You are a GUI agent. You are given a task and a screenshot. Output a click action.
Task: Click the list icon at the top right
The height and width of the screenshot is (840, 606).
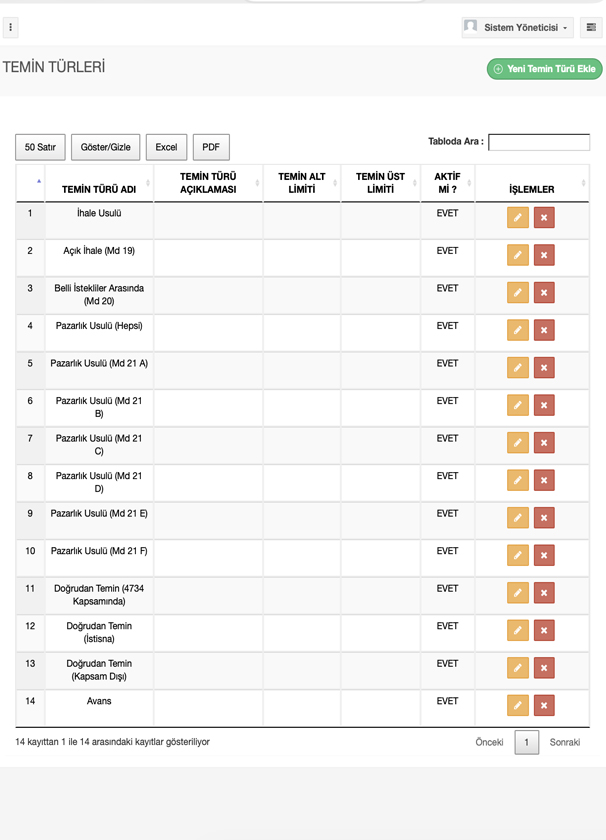pyautogui.click(x=591, y=28)
